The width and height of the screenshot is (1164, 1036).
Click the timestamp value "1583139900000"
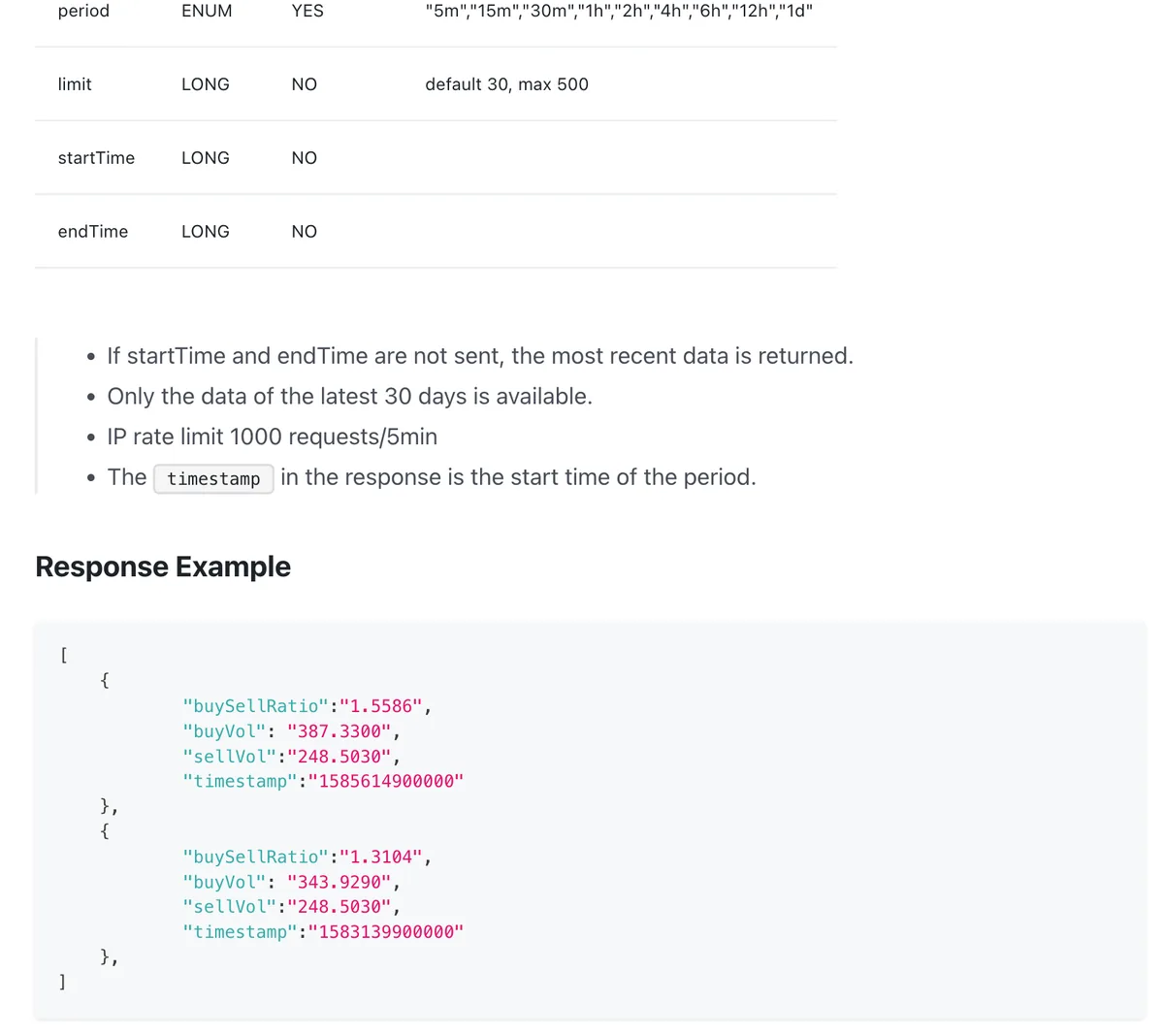coord(386,932)
